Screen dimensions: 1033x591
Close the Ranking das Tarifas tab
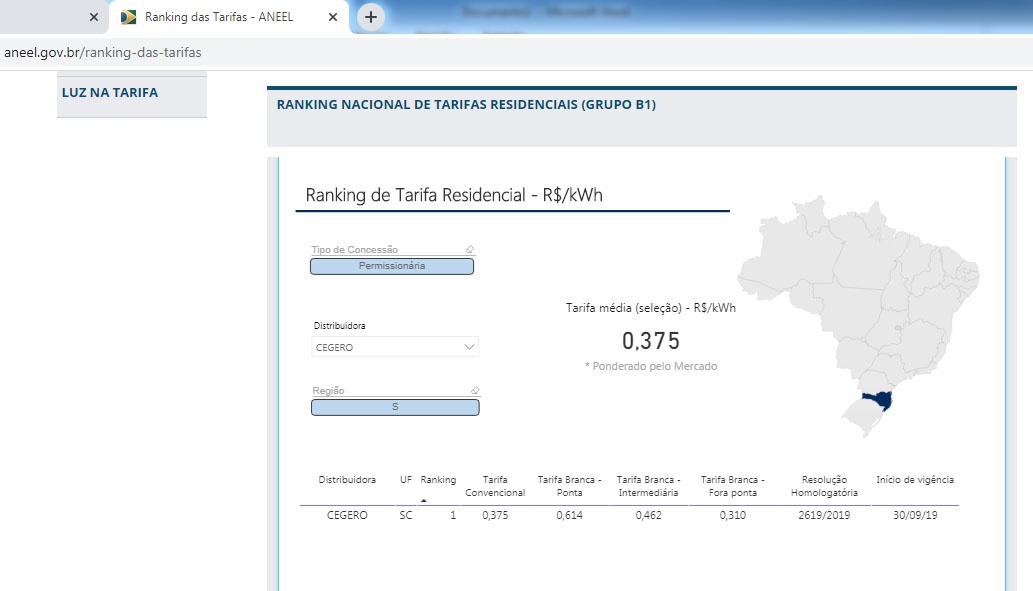click(333, 17)
